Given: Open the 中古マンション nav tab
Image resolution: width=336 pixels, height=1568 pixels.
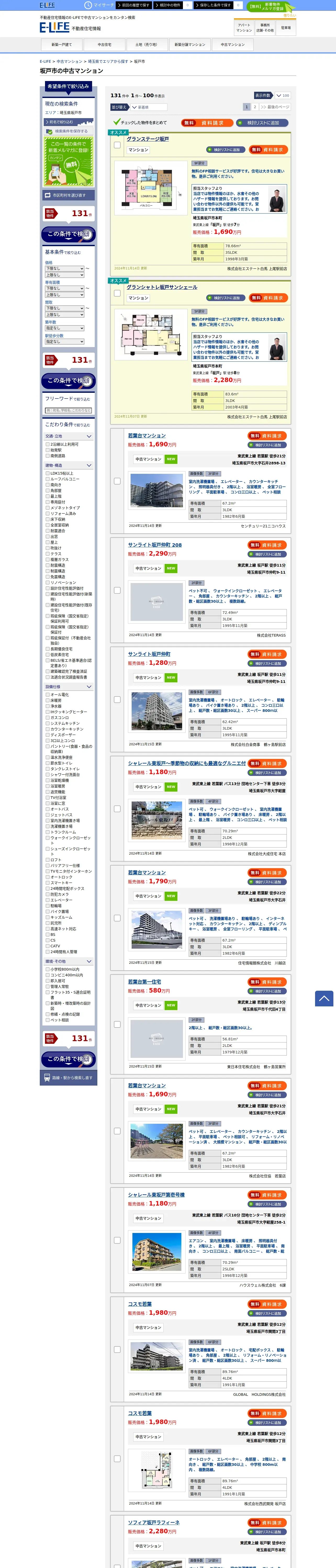Looking at the screenshot, I should (x=232, y=44).
